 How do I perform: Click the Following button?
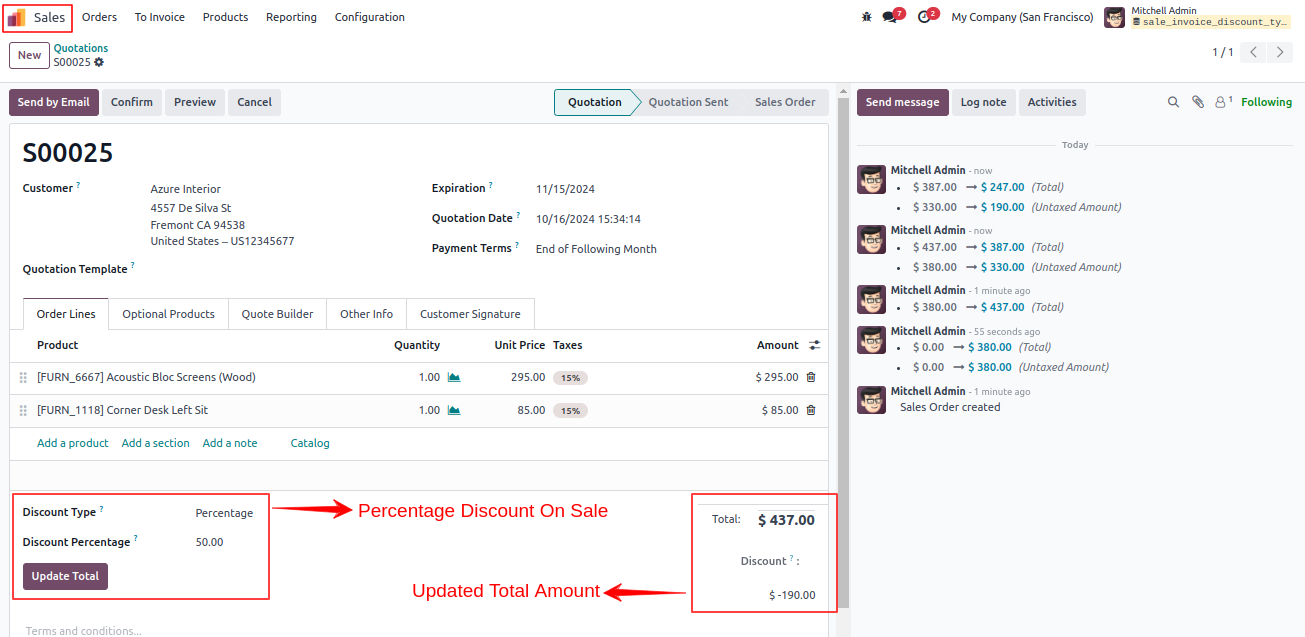tap(1266, 102)
